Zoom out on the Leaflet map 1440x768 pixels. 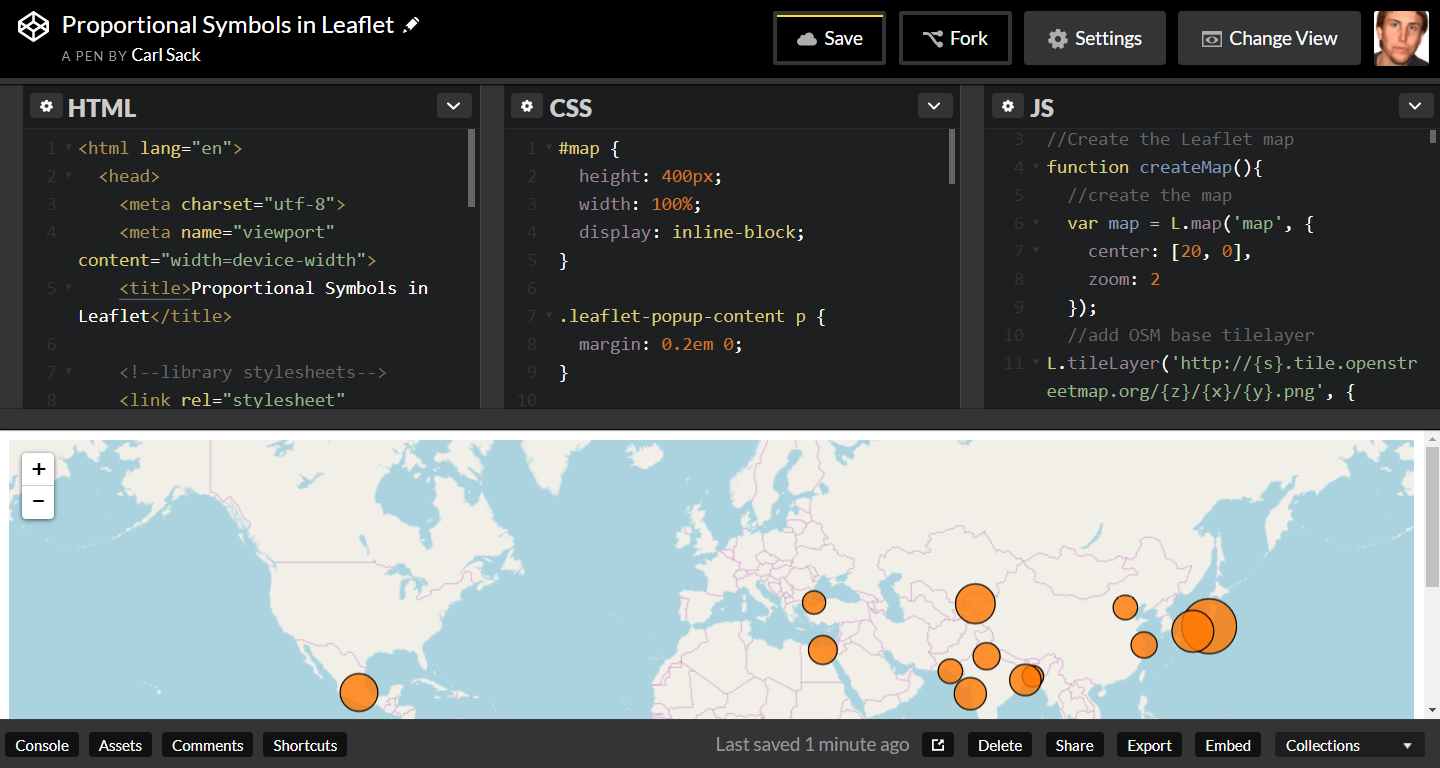point(38,502)
